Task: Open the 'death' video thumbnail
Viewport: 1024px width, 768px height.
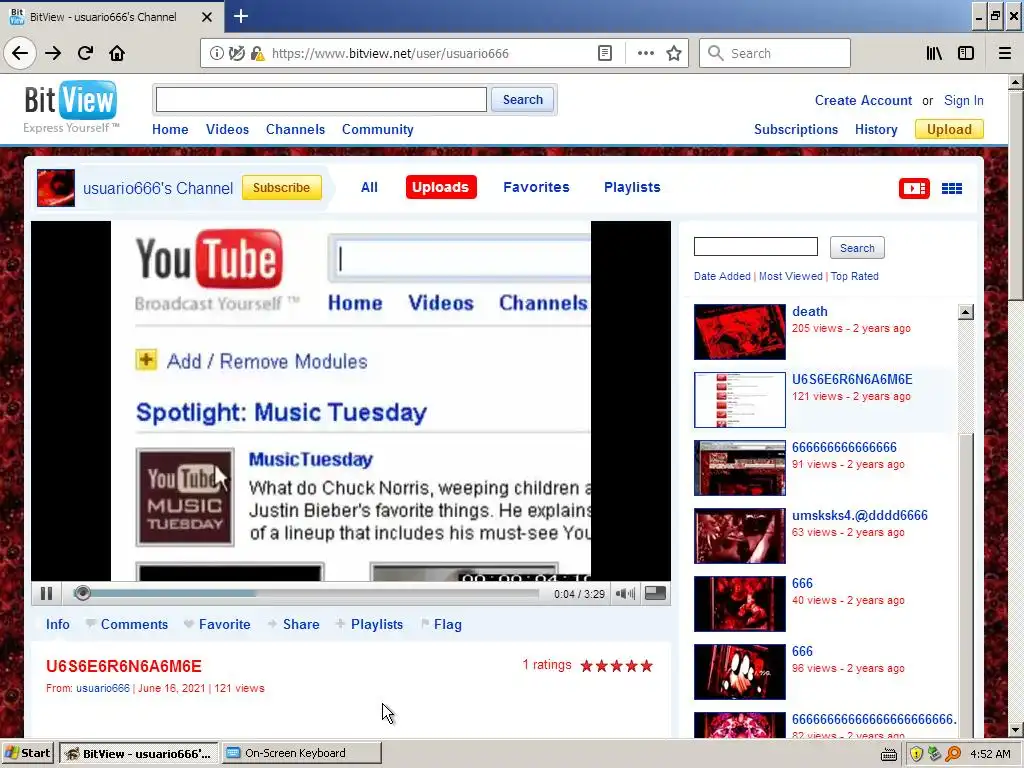Action: tap(739, 332)
